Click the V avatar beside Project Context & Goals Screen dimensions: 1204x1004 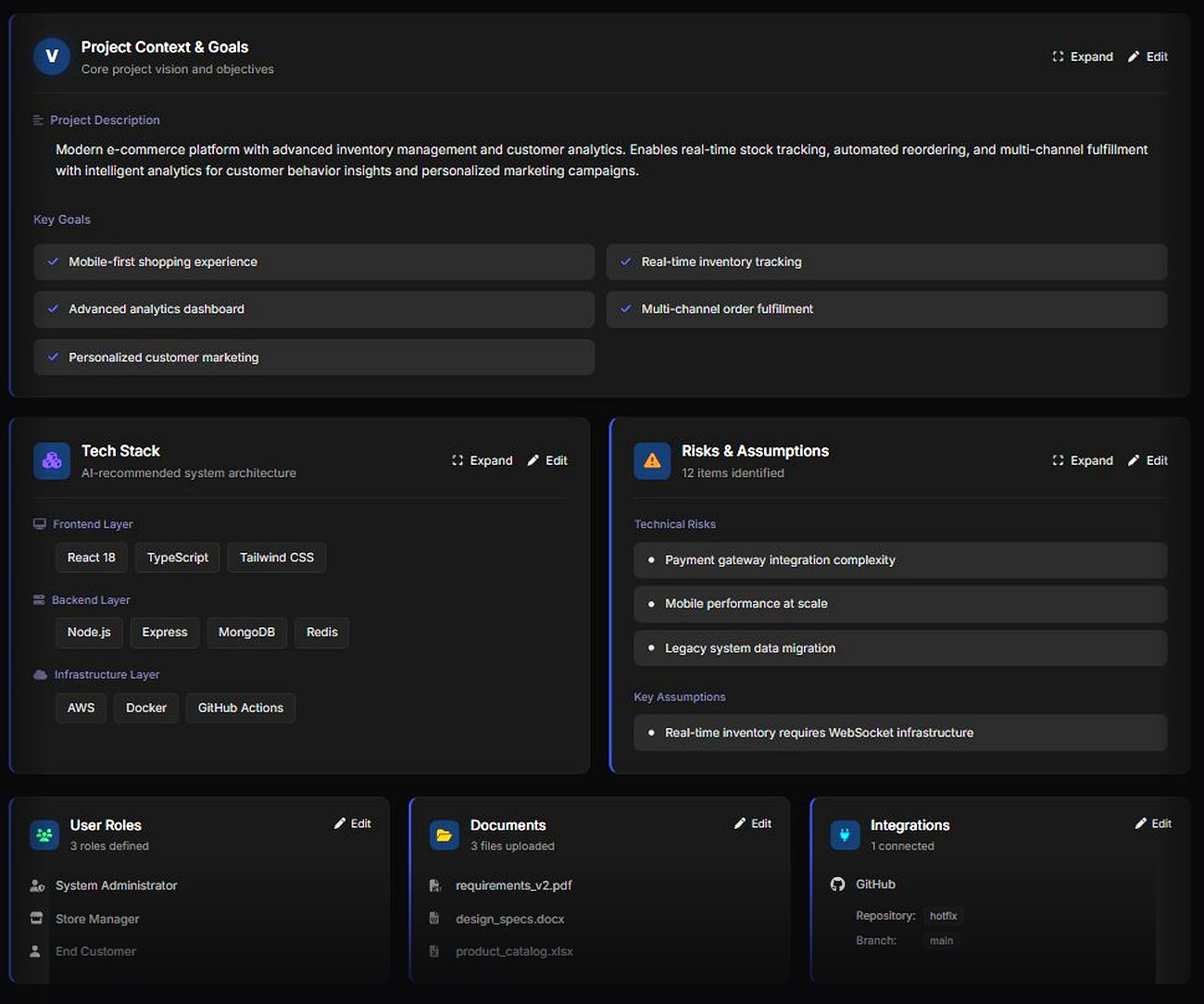click(x=52, y=56)
